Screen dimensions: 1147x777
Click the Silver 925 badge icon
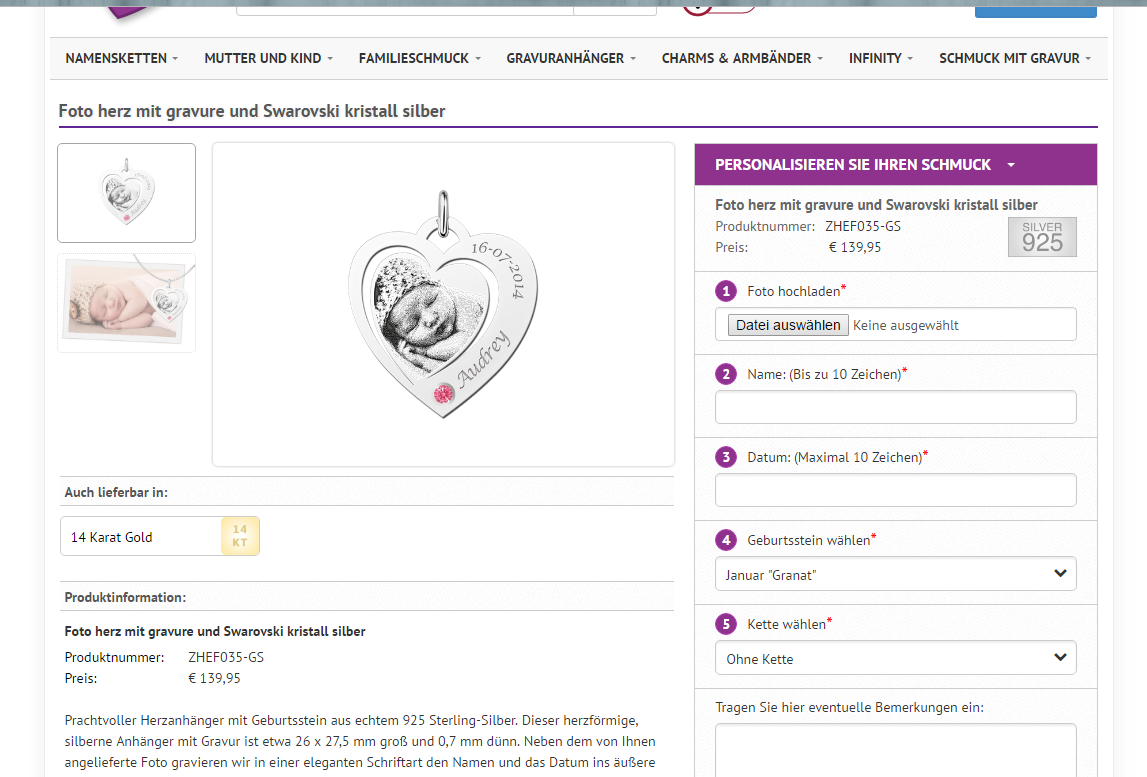(x=1042, y=237)
